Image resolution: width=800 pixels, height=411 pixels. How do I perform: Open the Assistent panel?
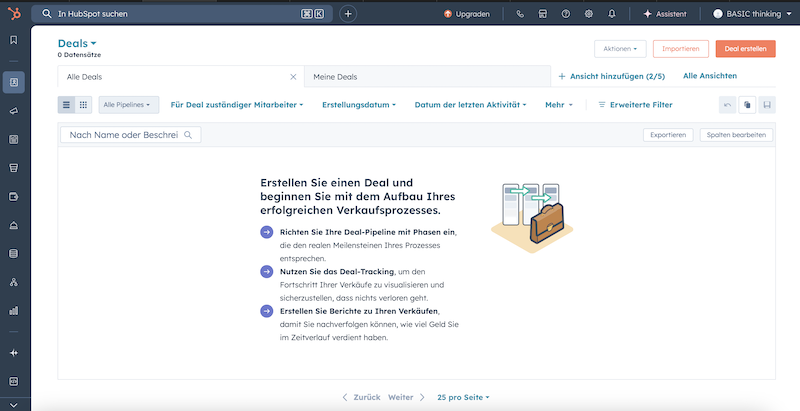pyautogui.click(x=665, y=14)
